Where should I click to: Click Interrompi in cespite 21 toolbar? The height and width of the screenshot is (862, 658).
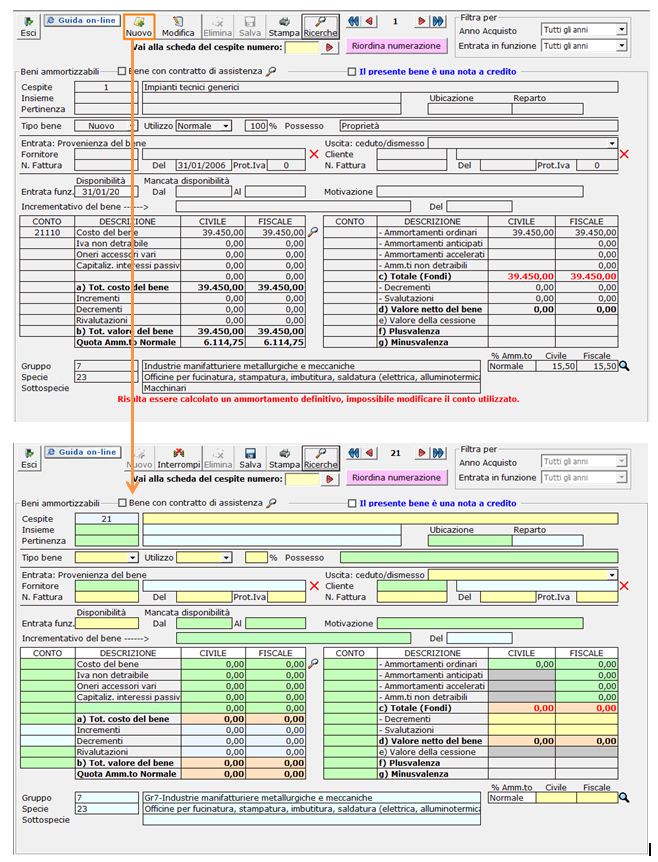click(179, 458)
